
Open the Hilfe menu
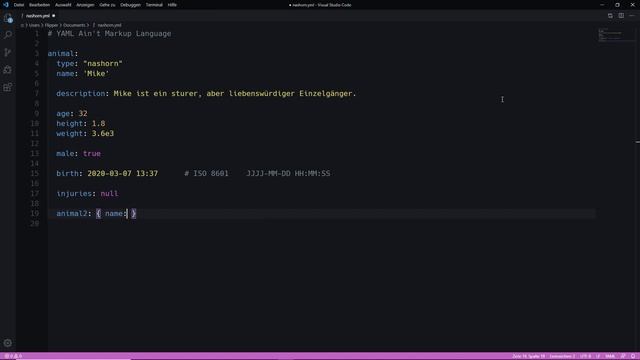click(x=172, y=5)
